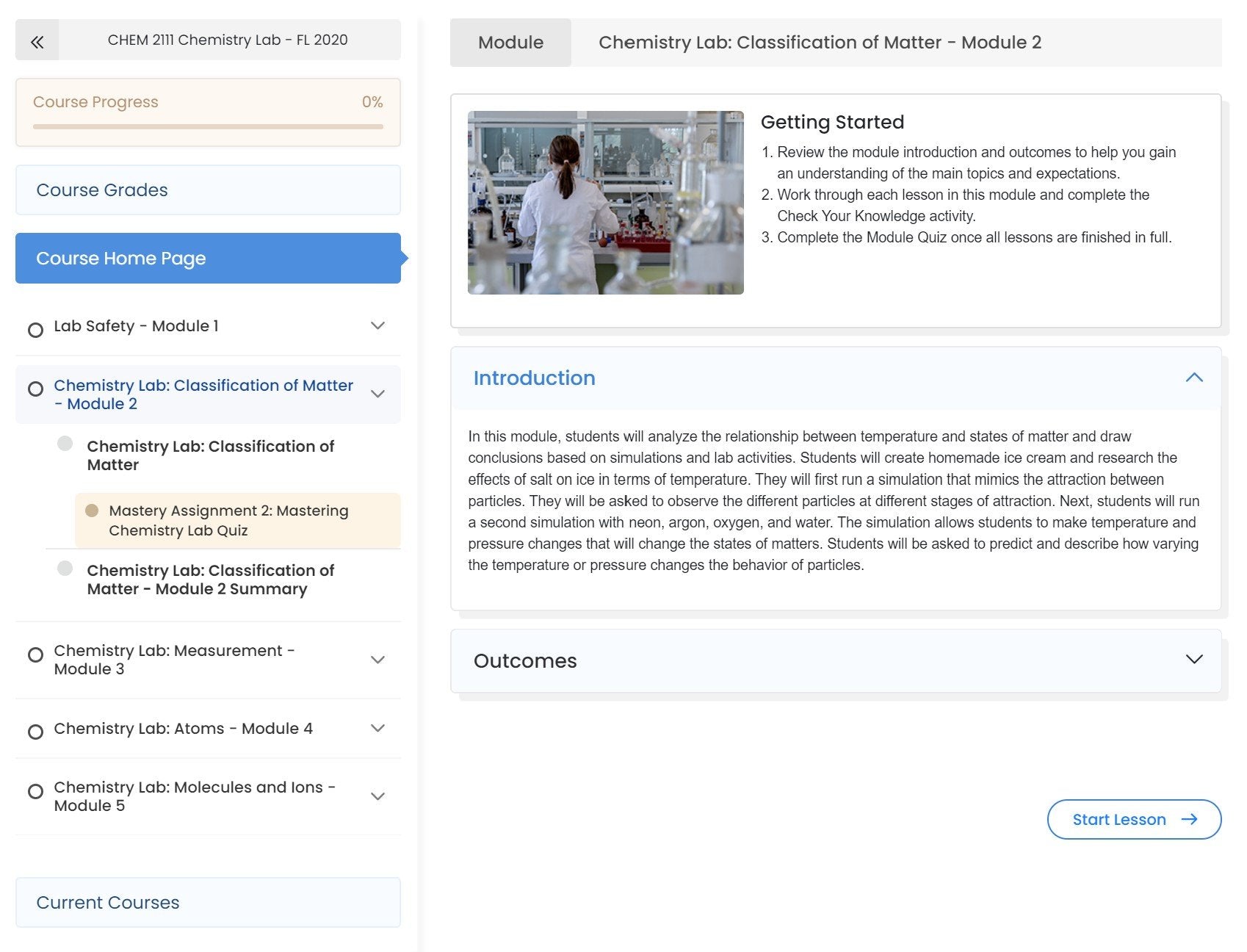The height and width of the screenshot is (952, 1247).
Task: Click the tan status dot beside Mastery Assignment 2
Action: [x=92, y=511]
